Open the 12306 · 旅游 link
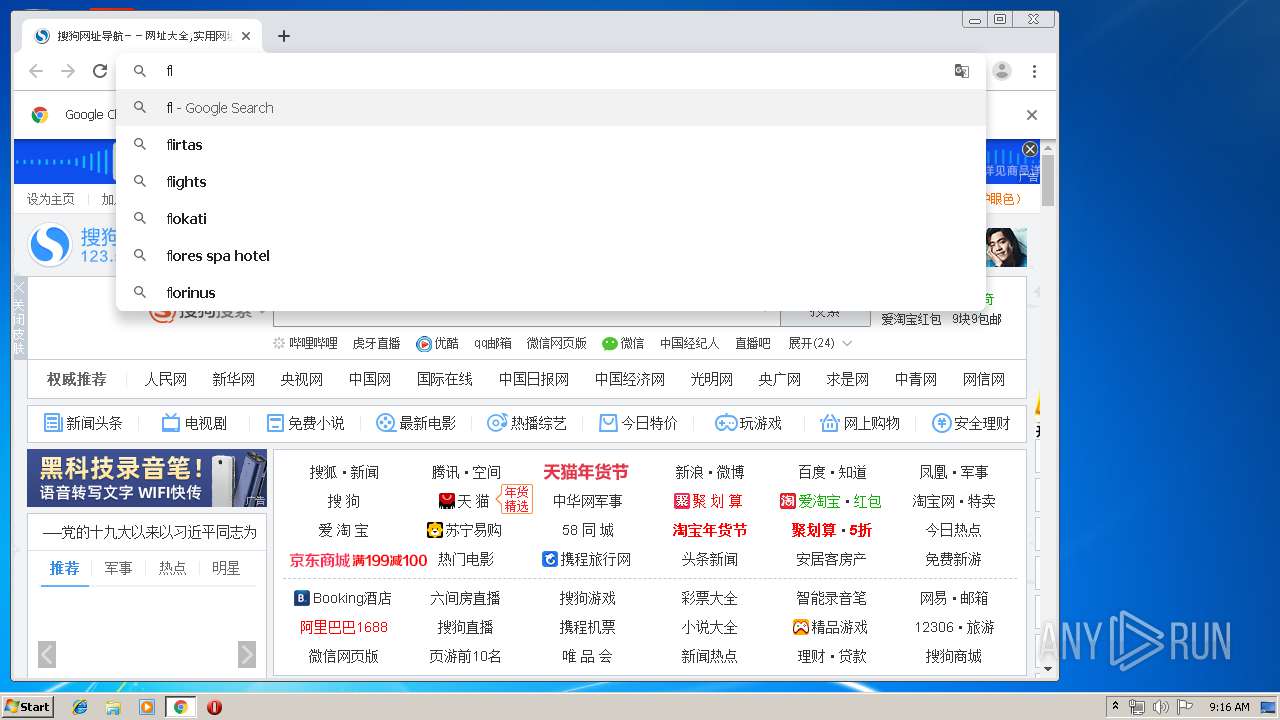 tap(954, 627)
